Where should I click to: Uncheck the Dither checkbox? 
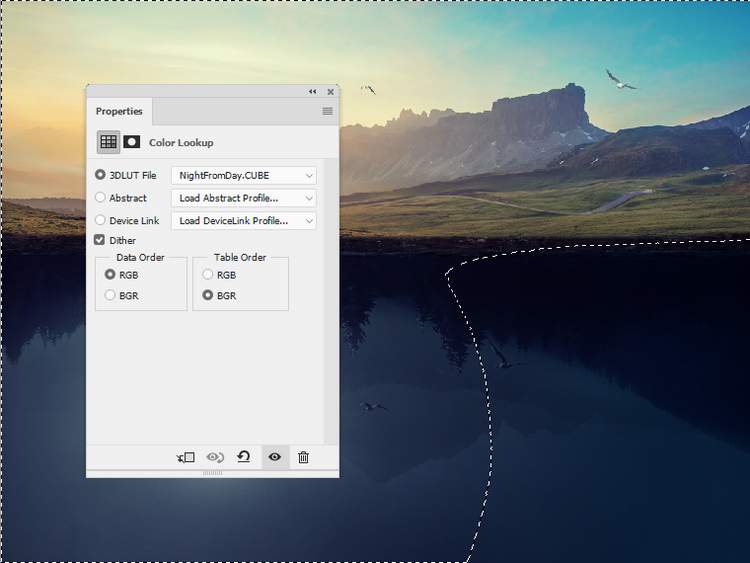click(99, 240)
